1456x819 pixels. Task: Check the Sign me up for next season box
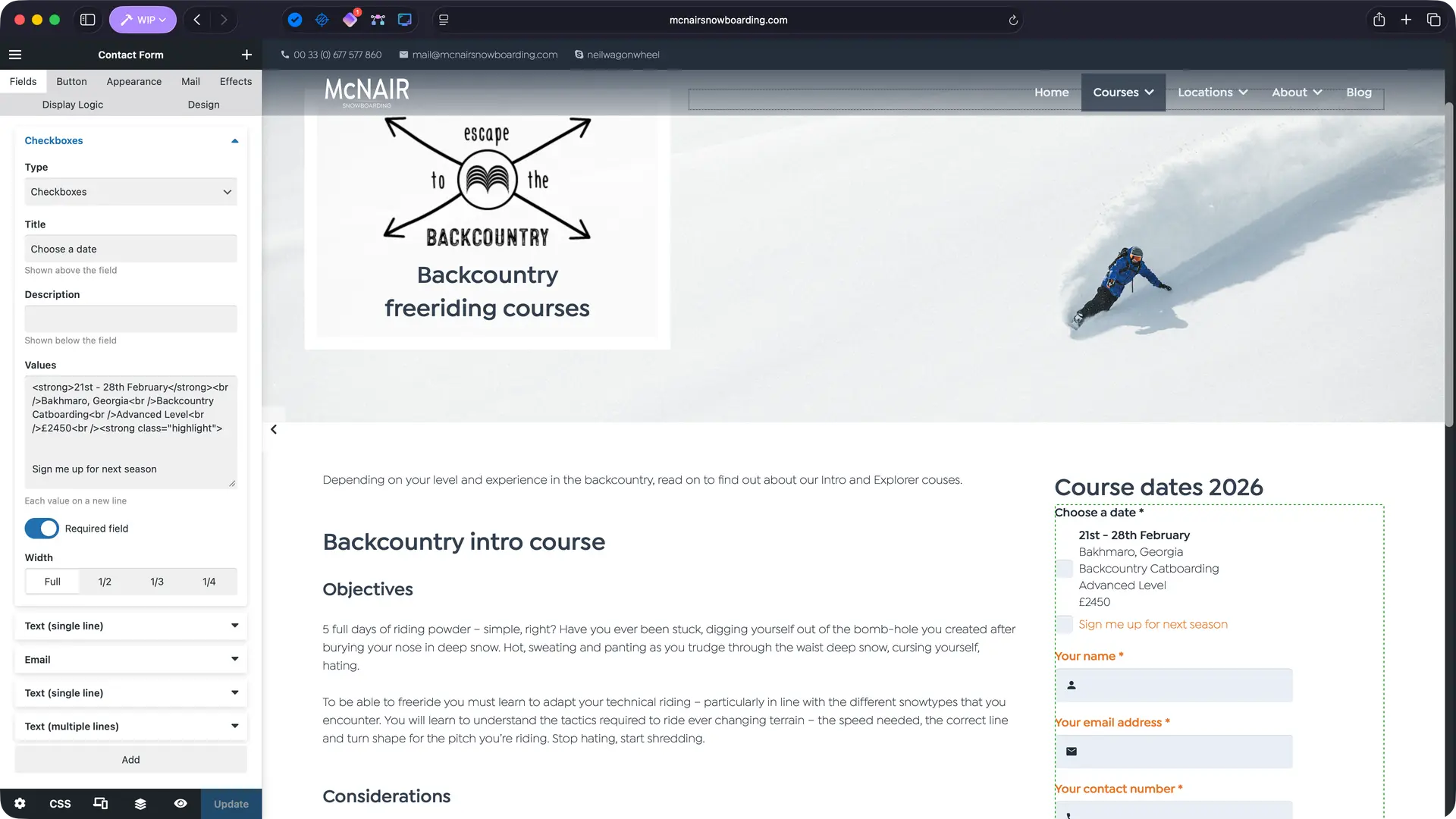click(x=1065, y=624)
